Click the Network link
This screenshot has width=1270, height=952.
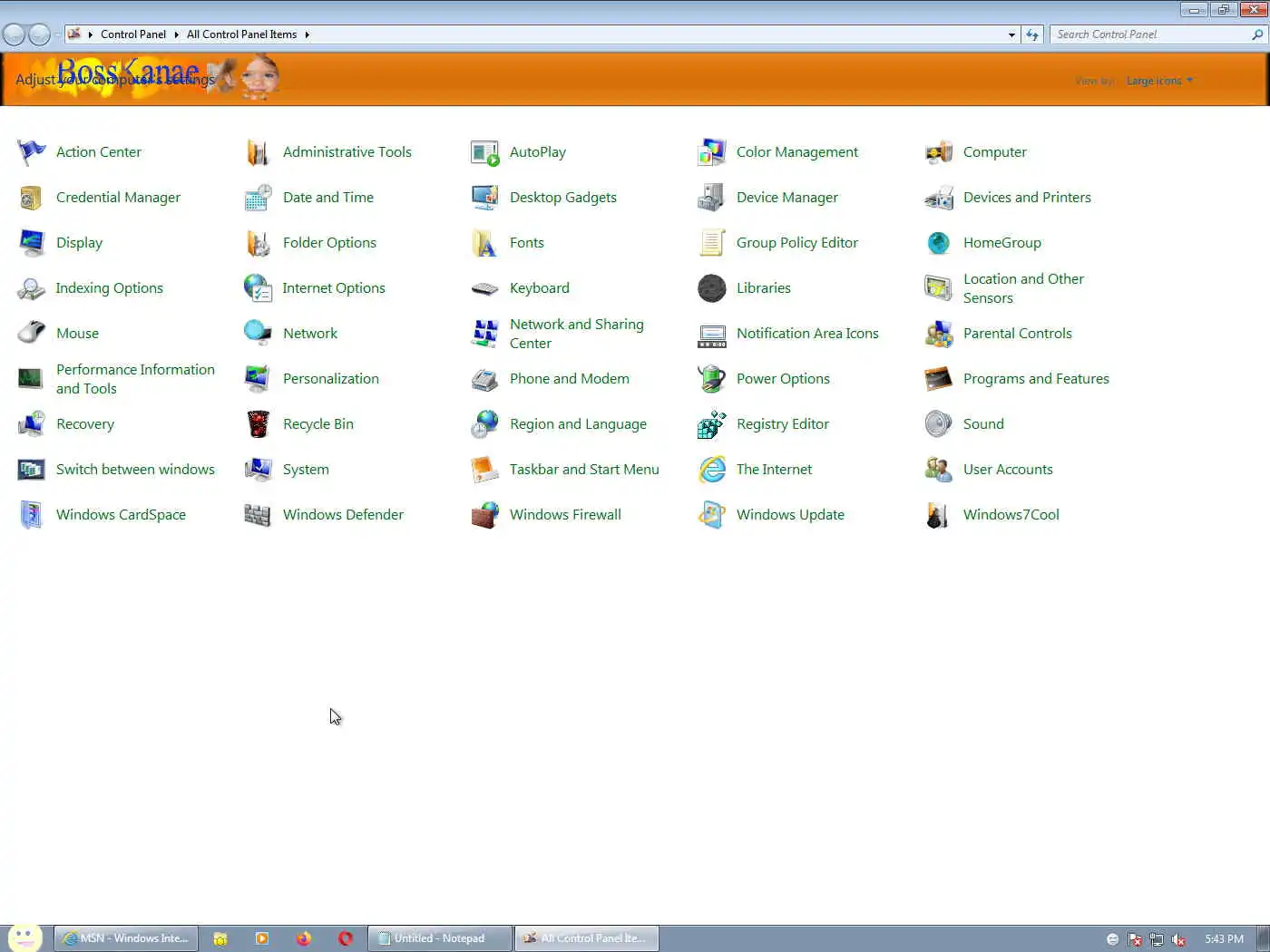[310, 334]
